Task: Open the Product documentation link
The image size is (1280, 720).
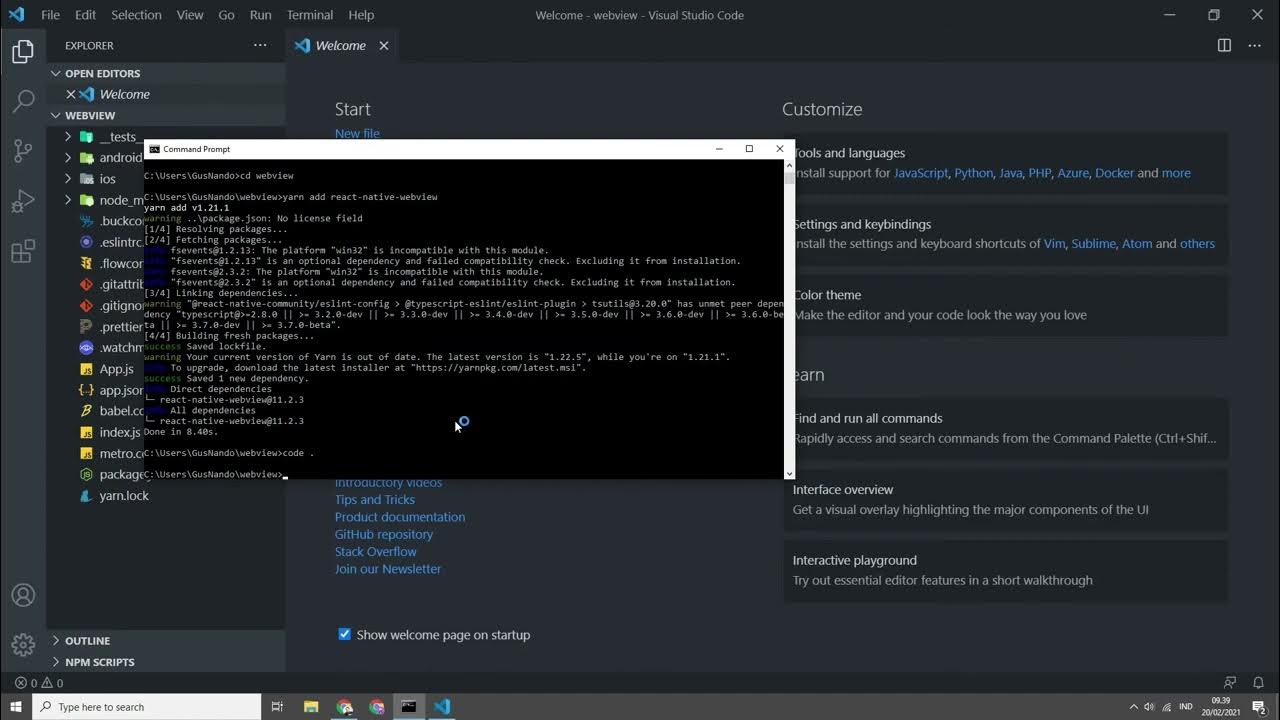Action: (400, 517)
